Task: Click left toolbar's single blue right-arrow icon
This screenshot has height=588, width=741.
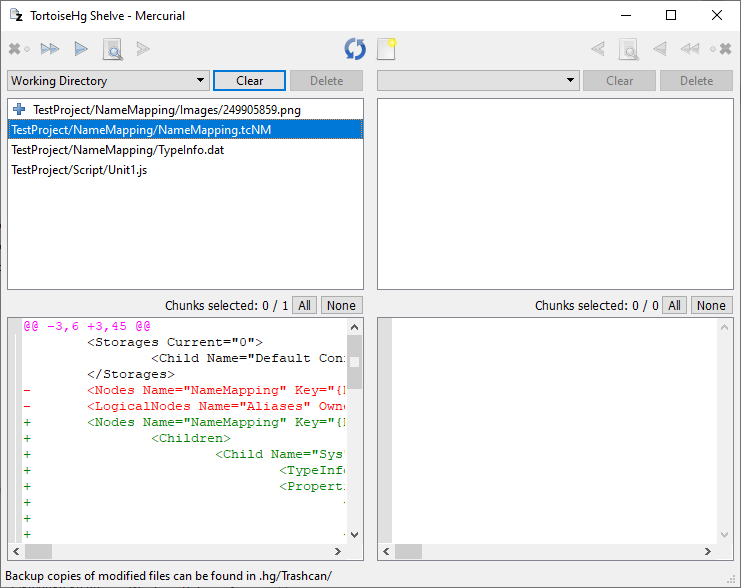Action: point(81,48)
